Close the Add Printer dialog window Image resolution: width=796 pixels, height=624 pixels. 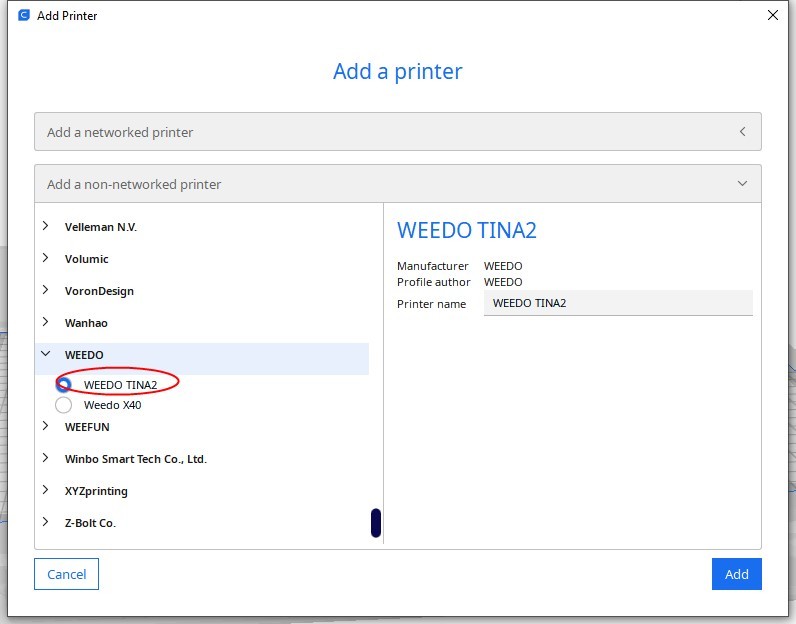772,15
